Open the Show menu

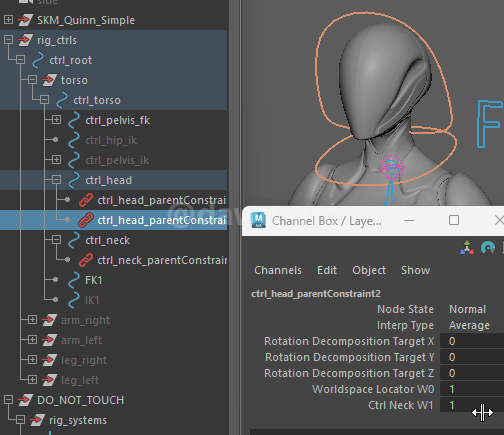coord(415,270)
